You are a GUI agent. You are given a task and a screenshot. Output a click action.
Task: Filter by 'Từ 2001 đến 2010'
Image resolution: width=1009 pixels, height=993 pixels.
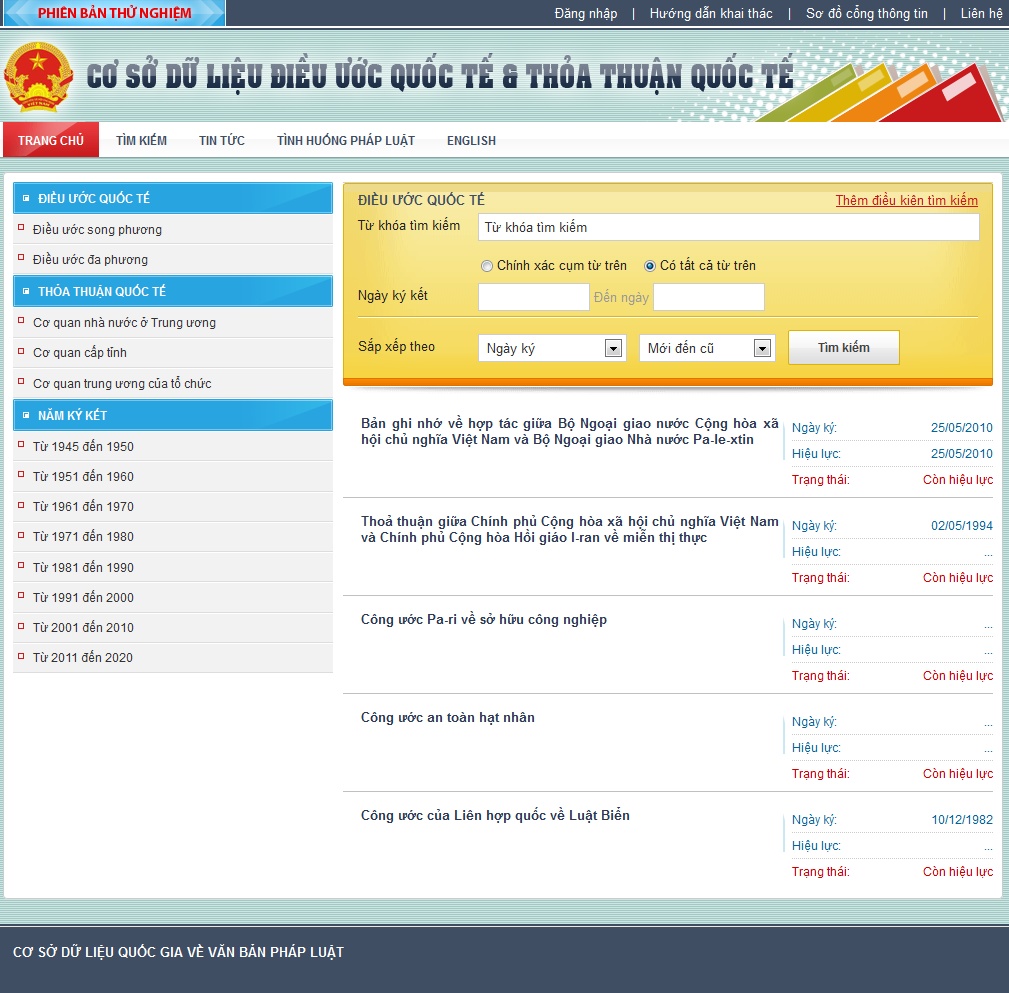[x=83, y=627]
